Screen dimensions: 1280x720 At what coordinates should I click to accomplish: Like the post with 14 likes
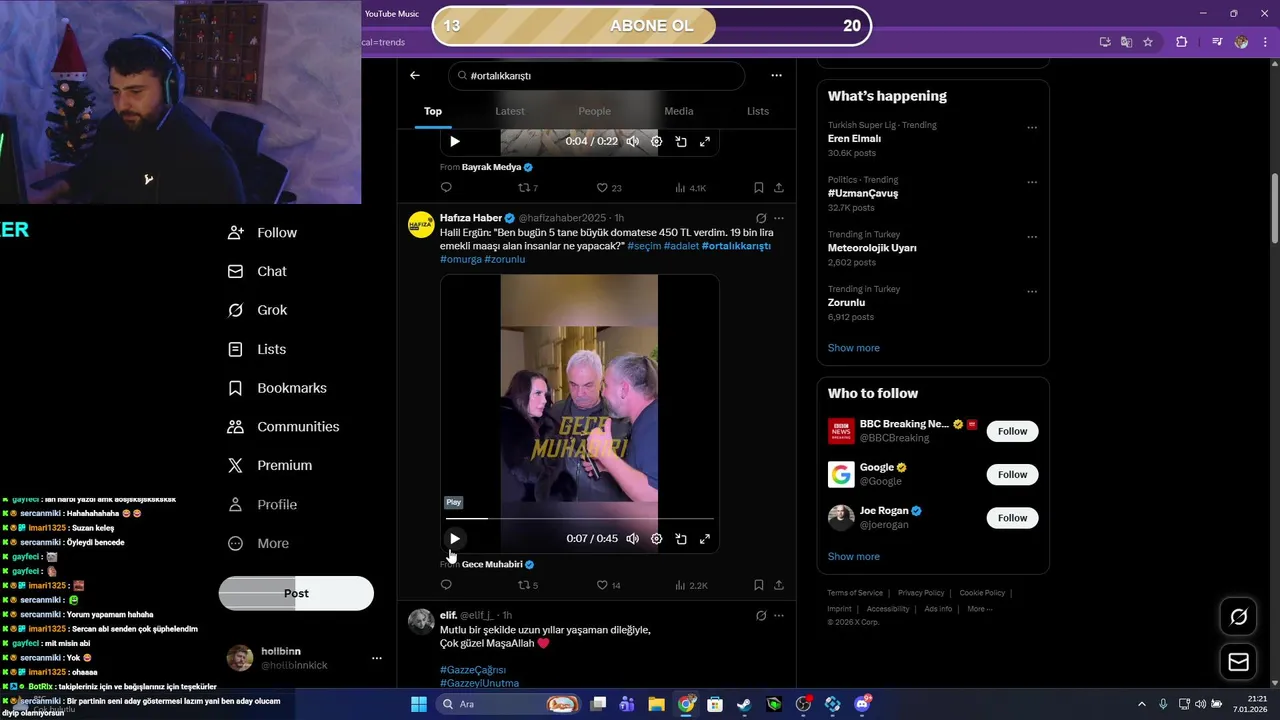pos(609,585)
